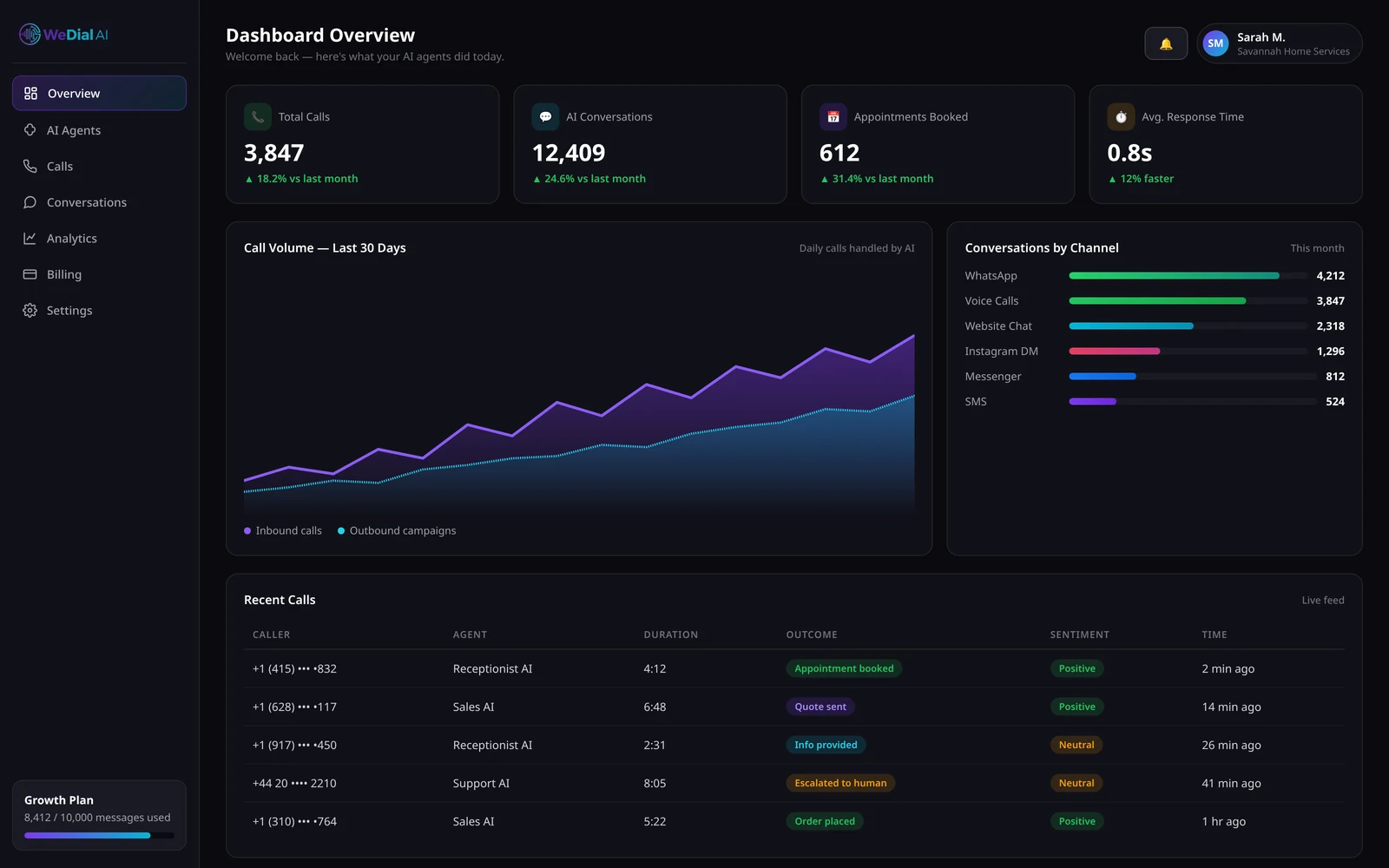Click the Settings gear icon in sidebar

pos(30,310)
